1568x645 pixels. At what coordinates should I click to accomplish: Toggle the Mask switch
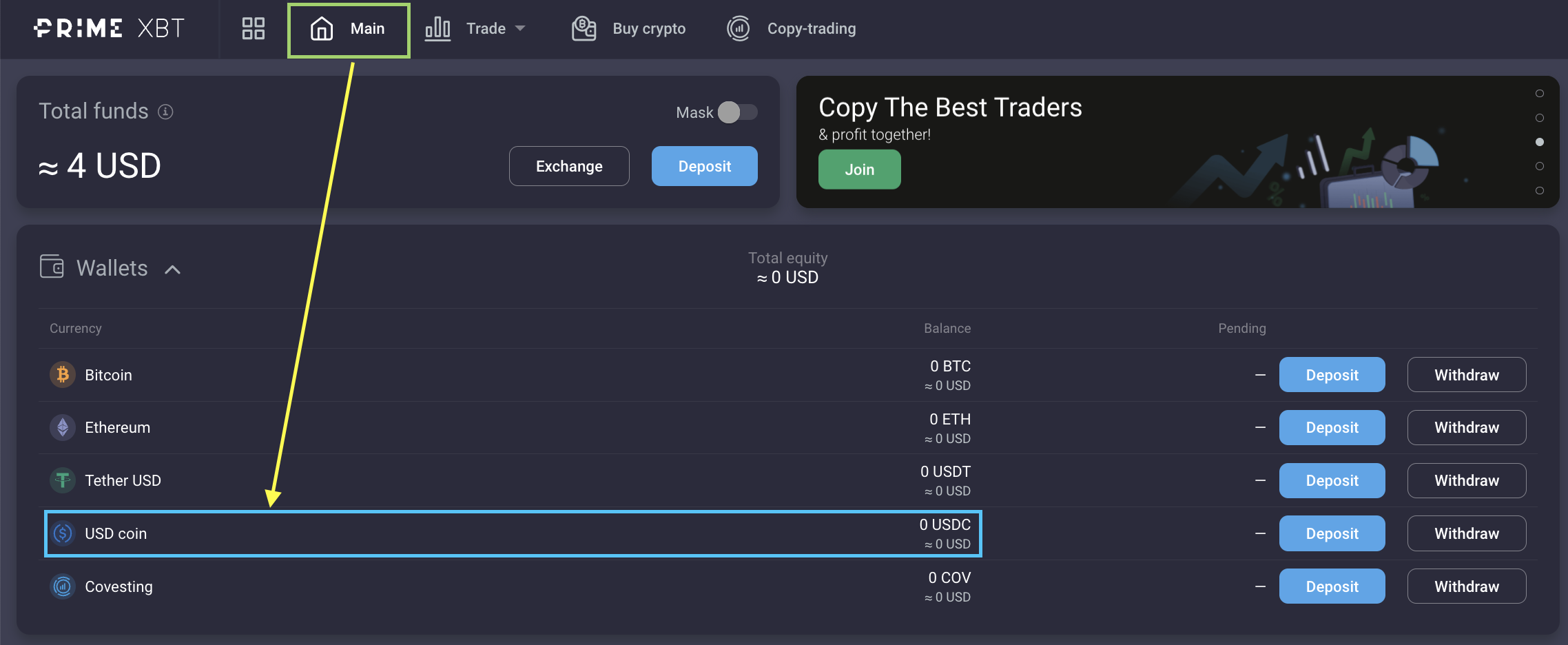click(737, 112)
